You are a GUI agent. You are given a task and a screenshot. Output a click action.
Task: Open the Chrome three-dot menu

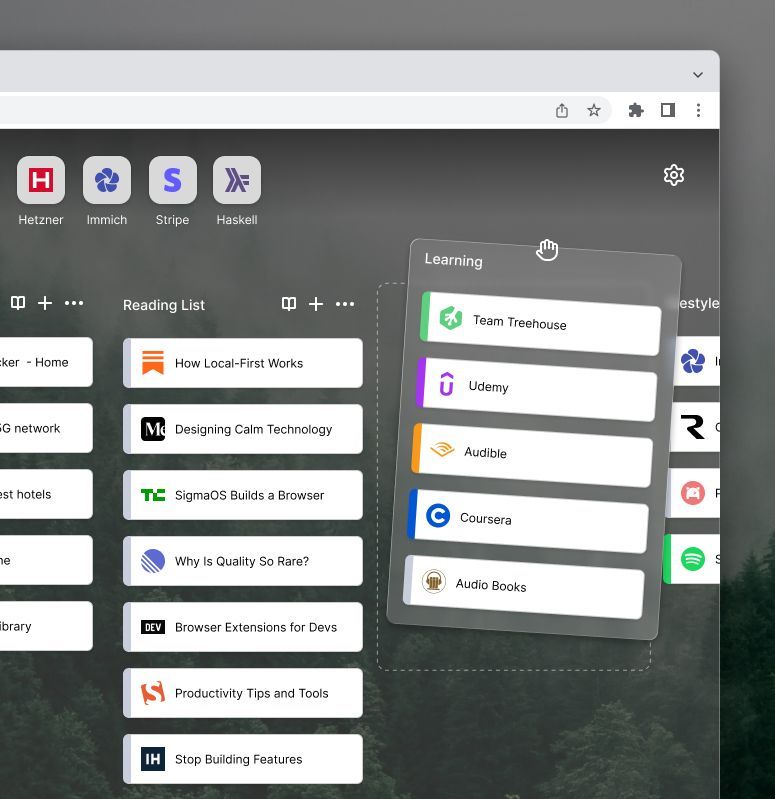[698, 110]
